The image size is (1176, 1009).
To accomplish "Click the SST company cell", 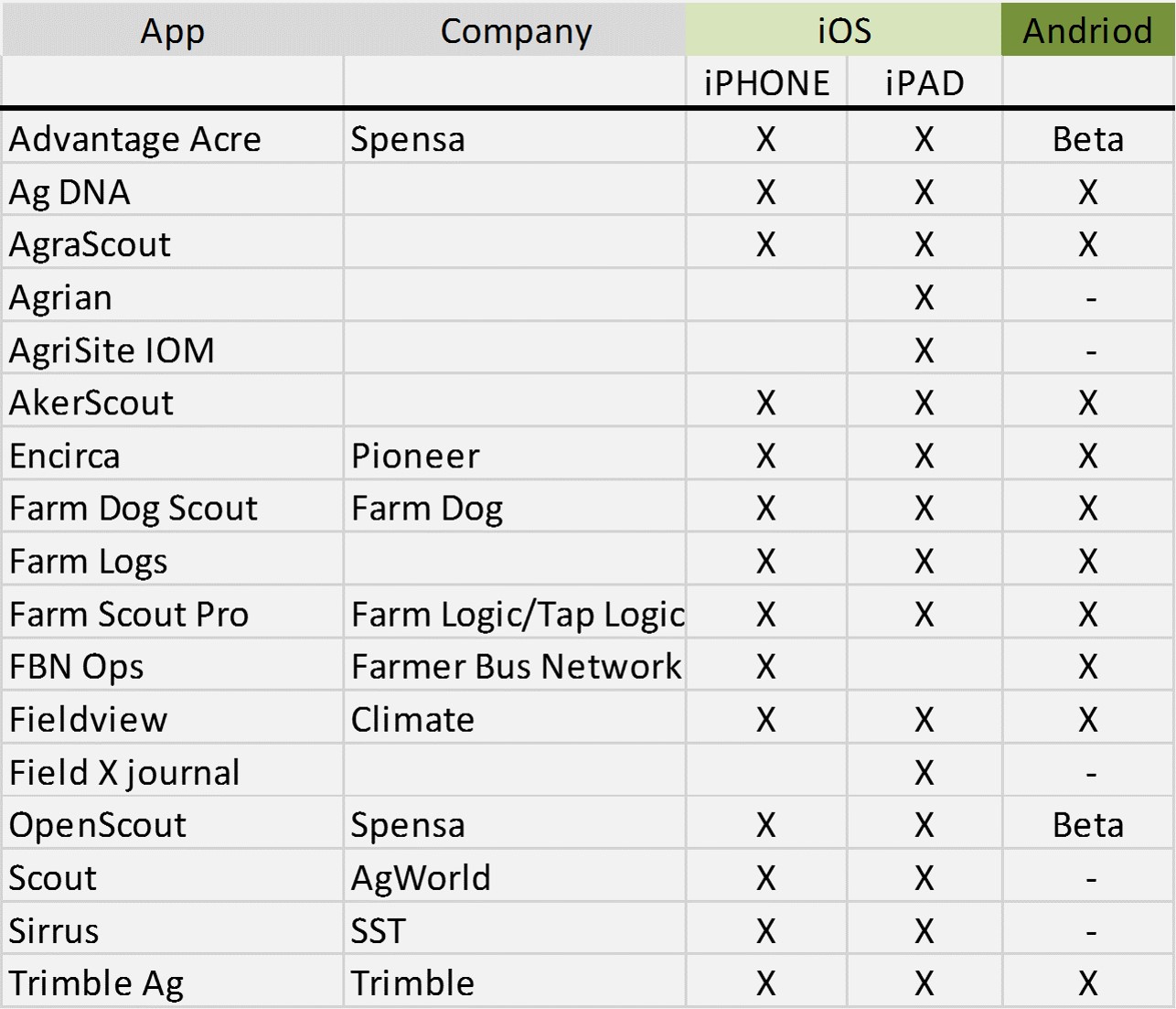I will pyautogui.click(x=378, y=931).
